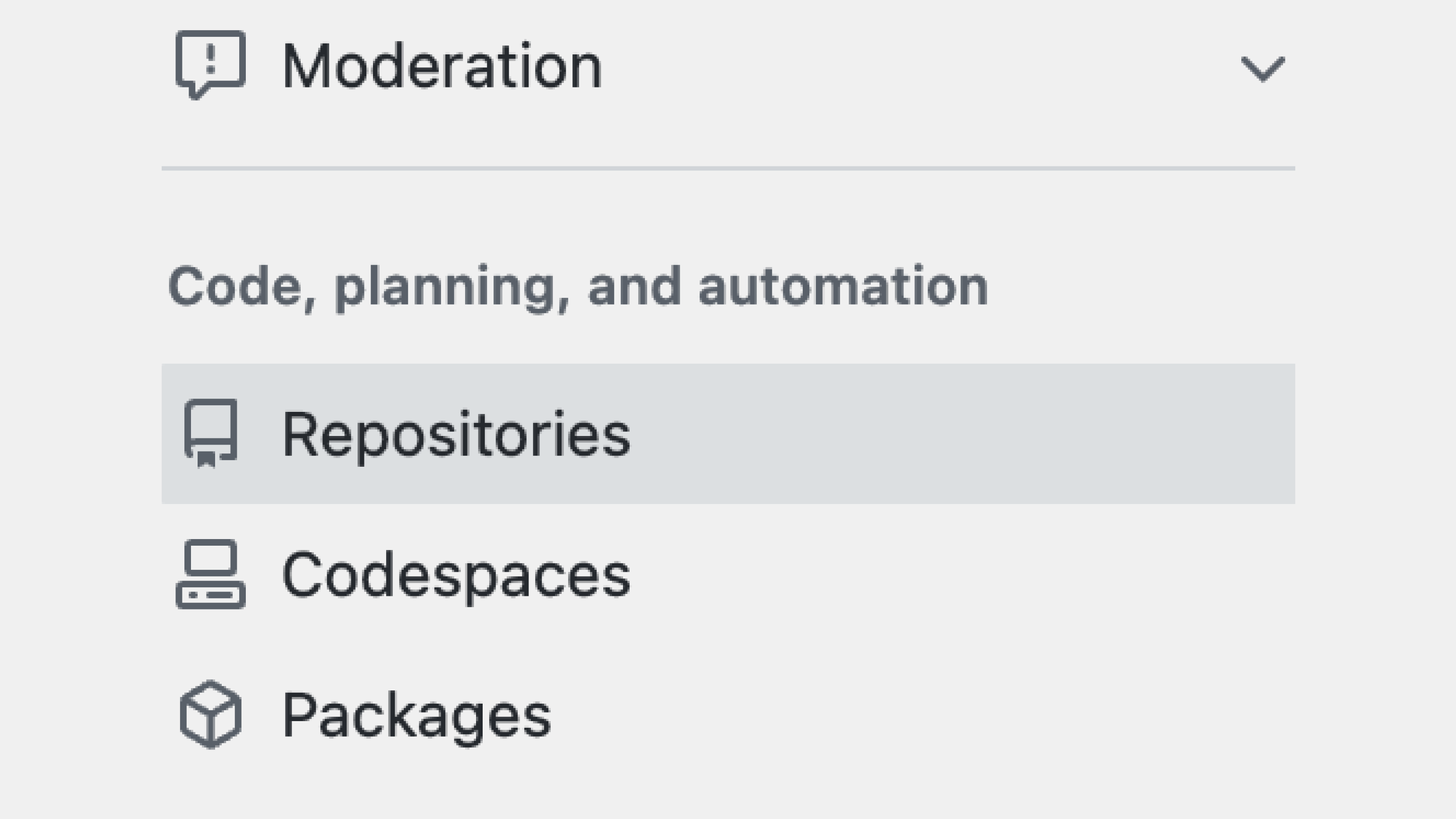Click the base unit of Codespaces icon
The image size is (1456, 819).
210,594
